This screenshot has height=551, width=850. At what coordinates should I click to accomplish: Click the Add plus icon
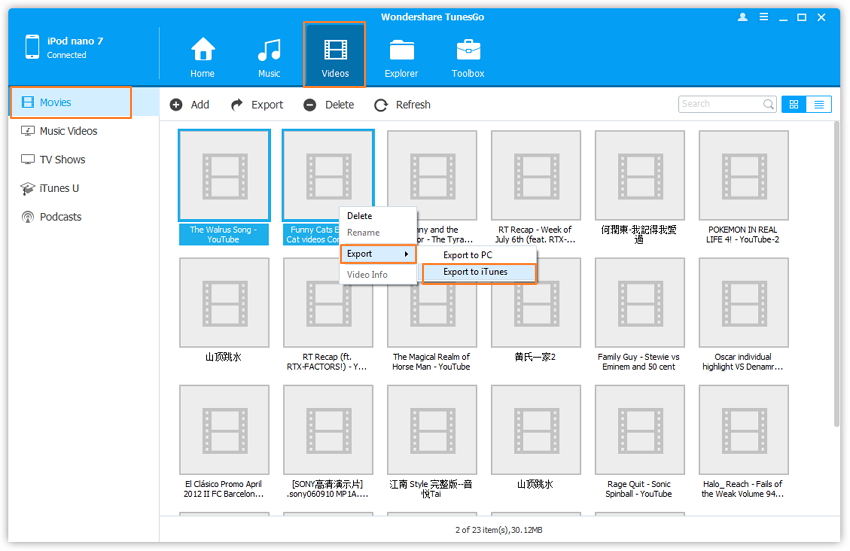177,105
